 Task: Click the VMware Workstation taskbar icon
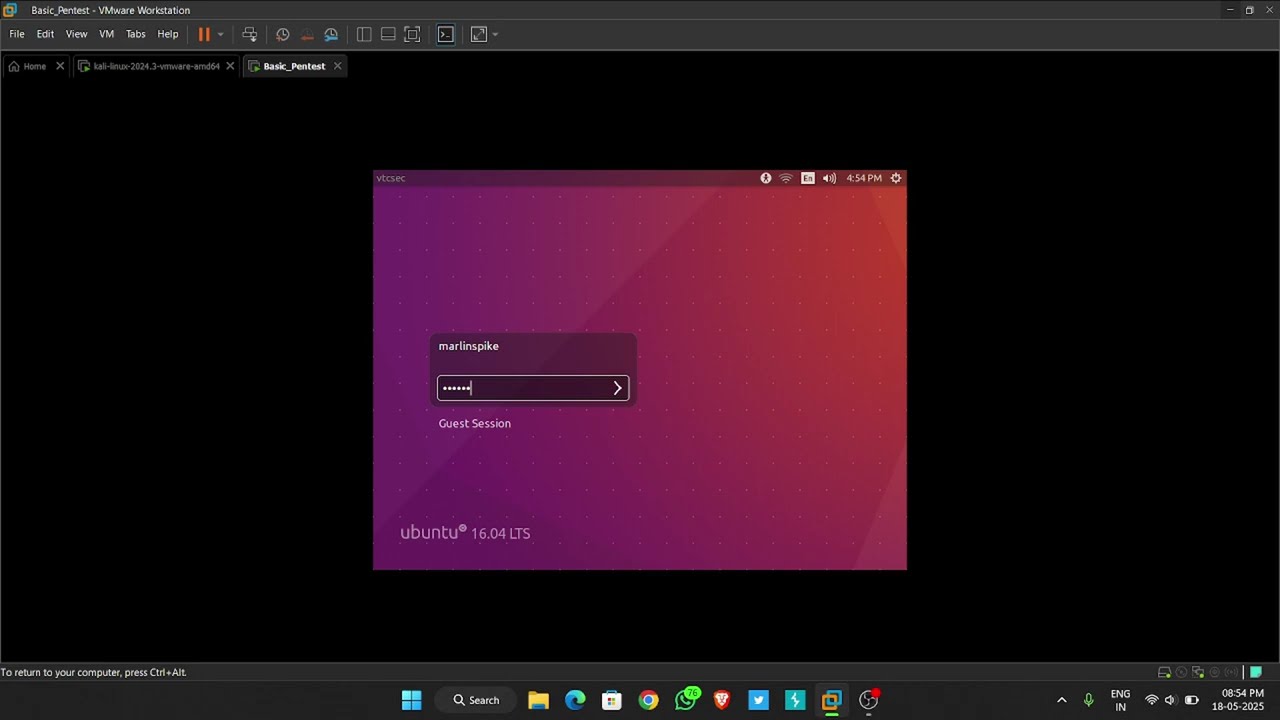pyautogui.click(x=832, y=700)
